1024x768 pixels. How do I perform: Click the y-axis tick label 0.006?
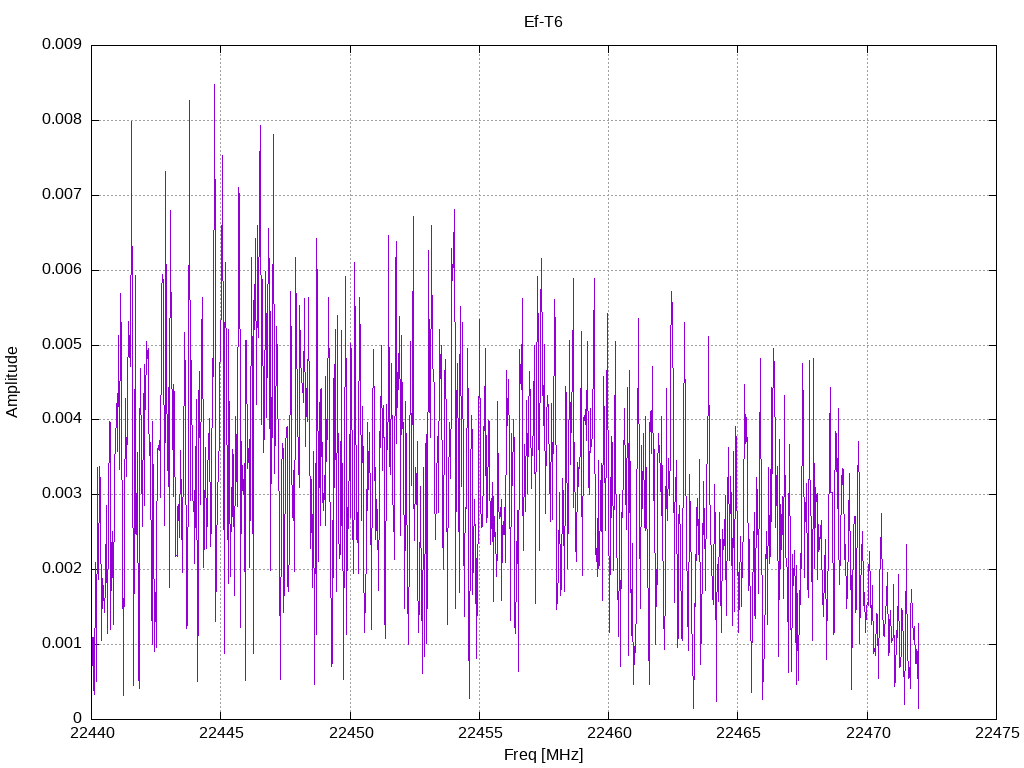tap(62, 270)
